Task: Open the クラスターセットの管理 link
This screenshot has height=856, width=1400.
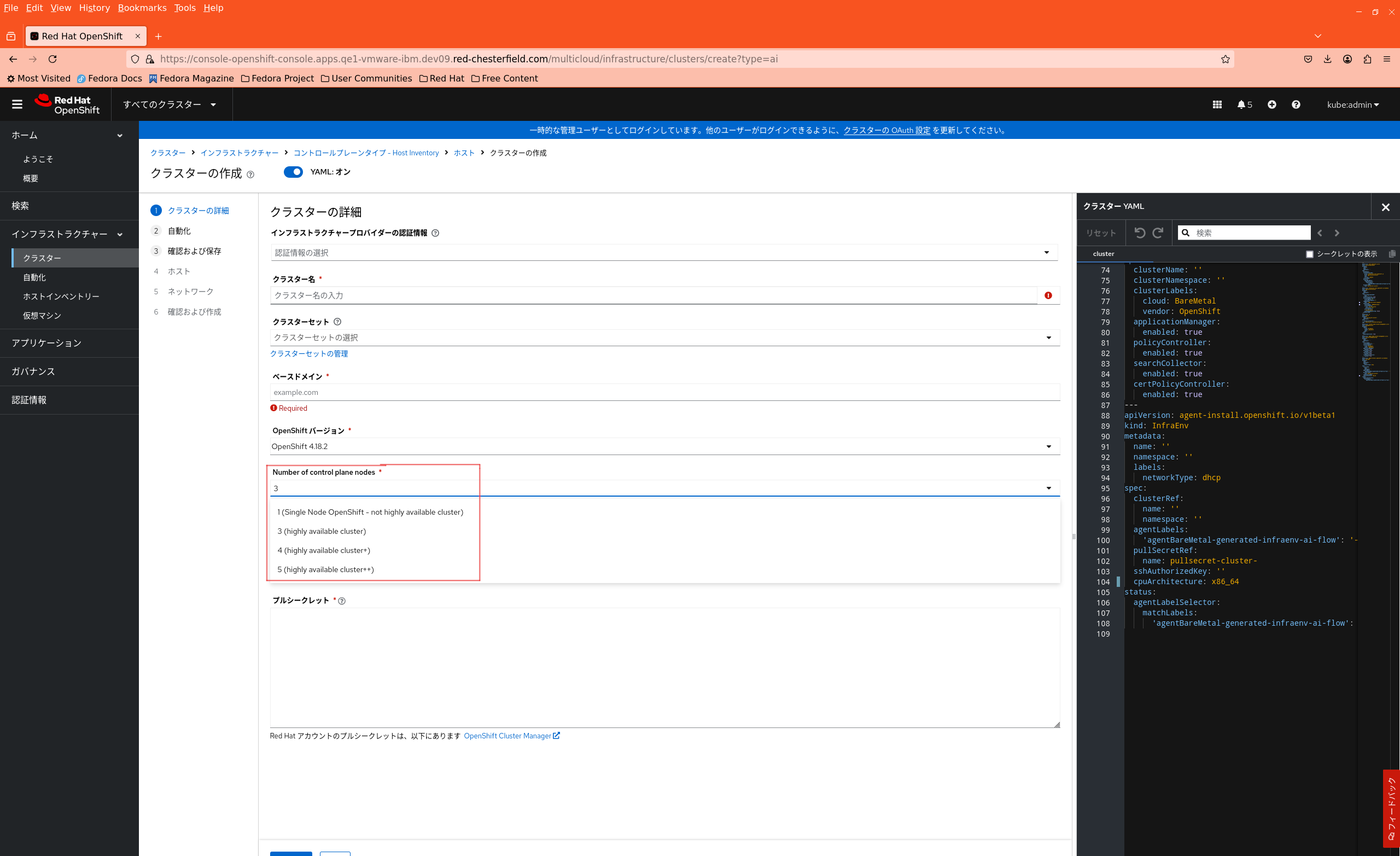Action: (308, 353)
